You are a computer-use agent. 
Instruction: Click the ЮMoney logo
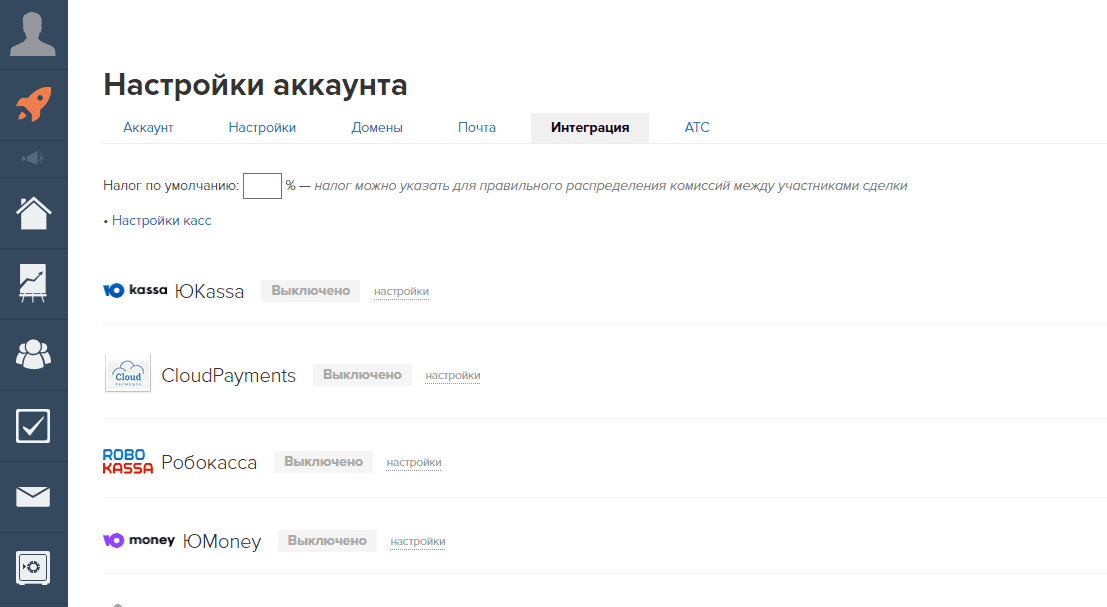coord(139,540)
